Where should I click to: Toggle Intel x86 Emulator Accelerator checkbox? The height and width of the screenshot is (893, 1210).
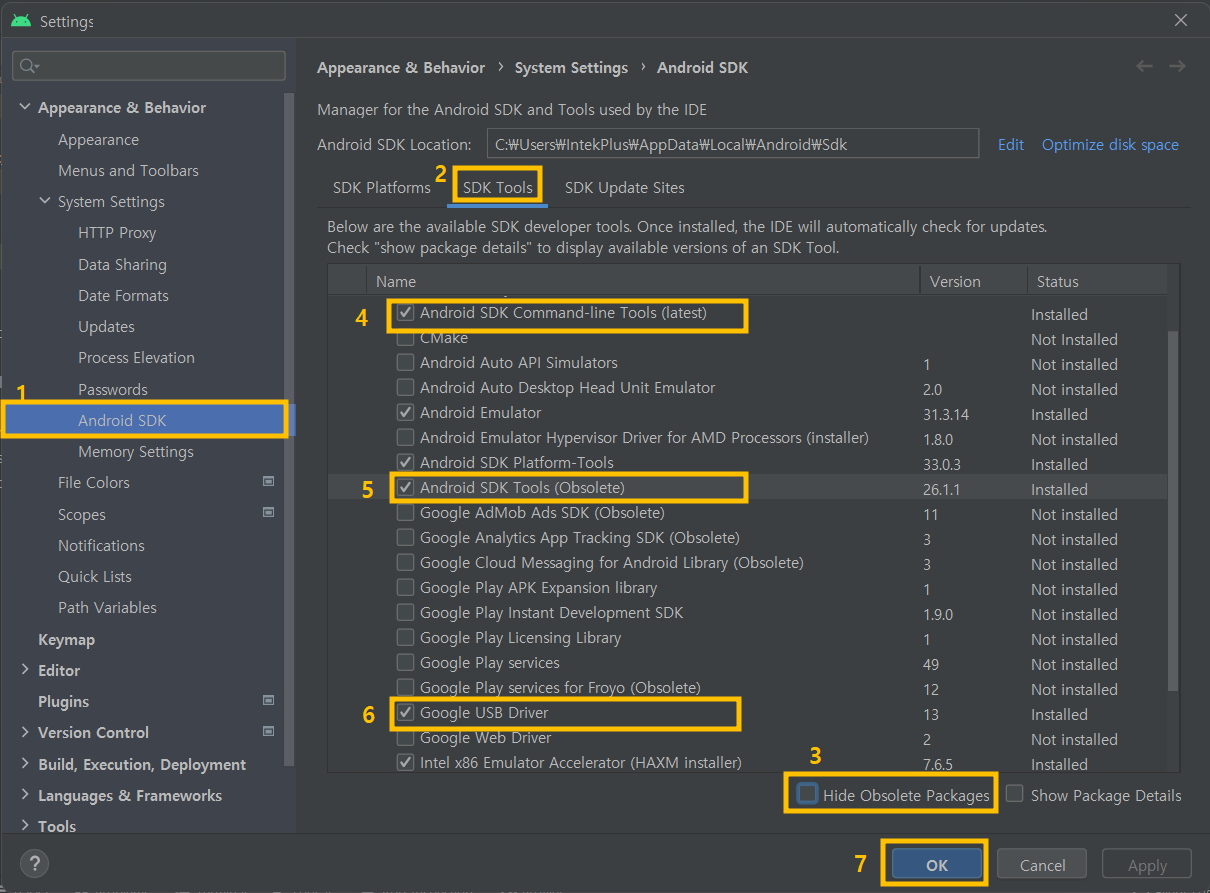pyautogui.click(x=405, y=762)
